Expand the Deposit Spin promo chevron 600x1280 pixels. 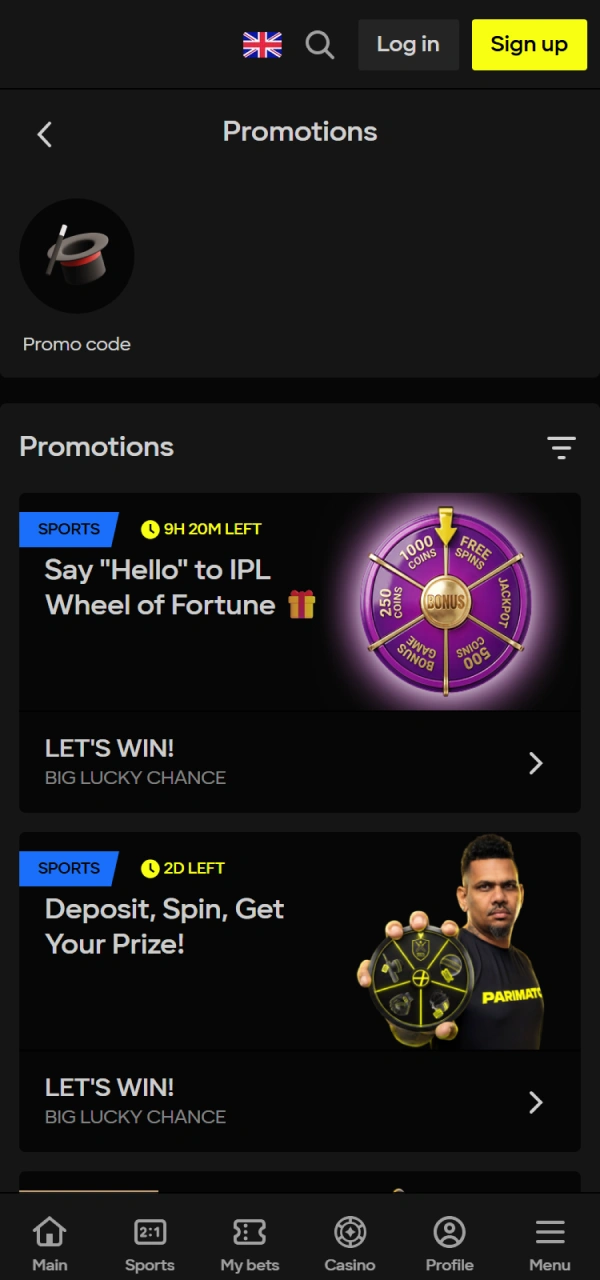point(536,1102)
